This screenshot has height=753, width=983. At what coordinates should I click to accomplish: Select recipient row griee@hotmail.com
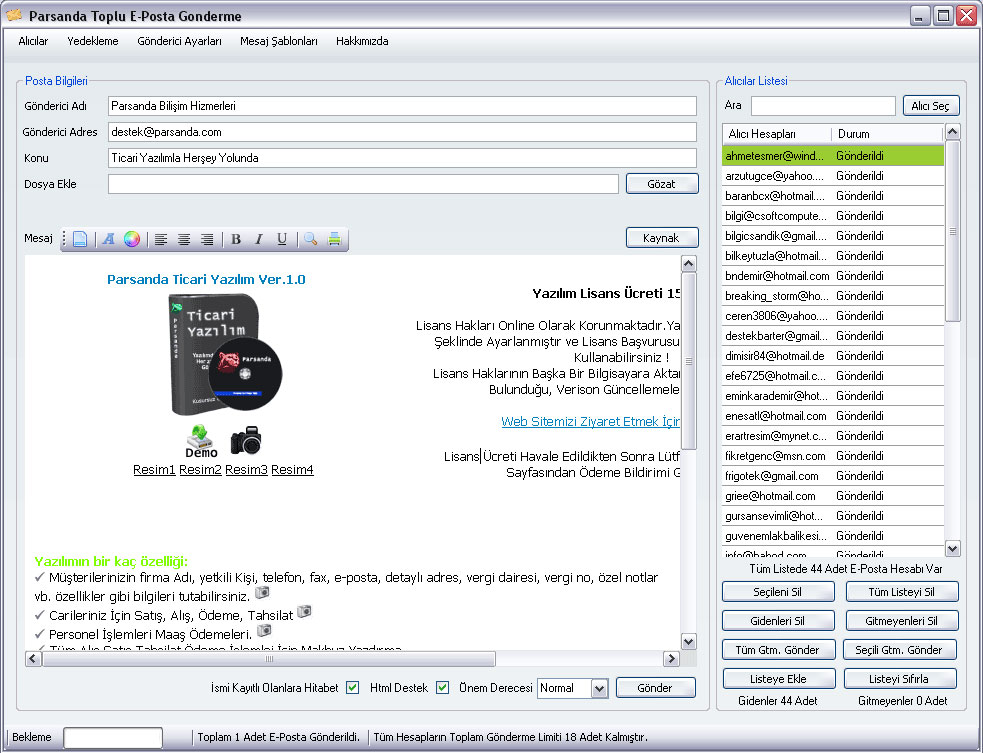coord(833,496)
